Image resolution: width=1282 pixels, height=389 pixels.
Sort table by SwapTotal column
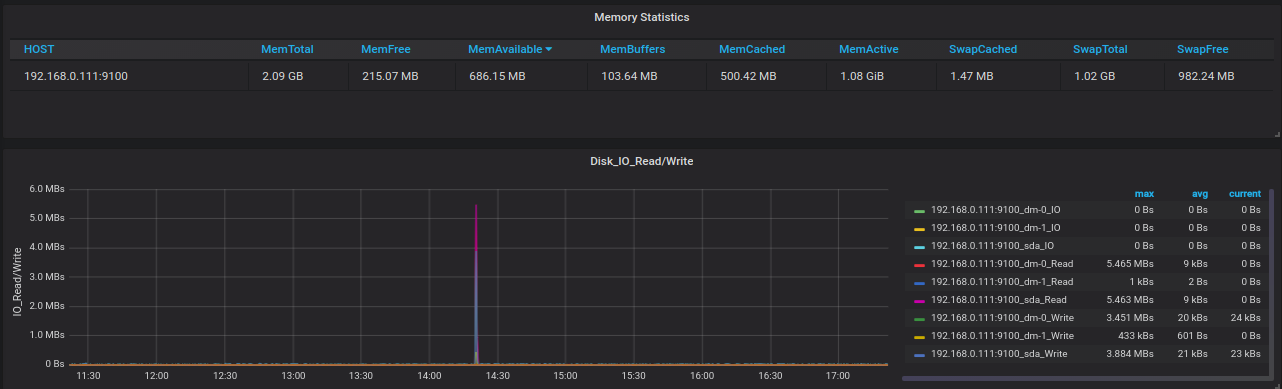(1100, 49)
